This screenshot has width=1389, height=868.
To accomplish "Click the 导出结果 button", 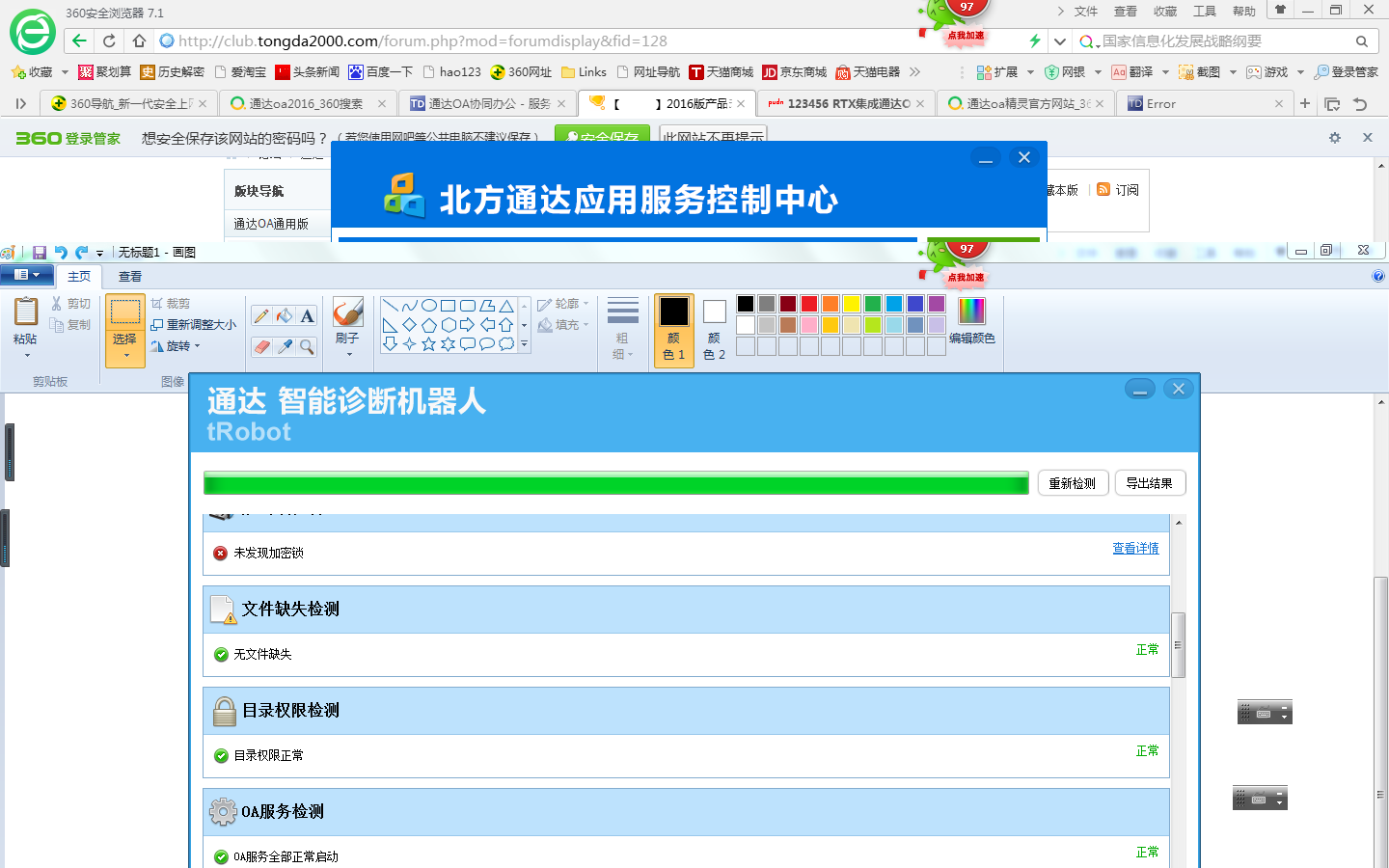I will 1149,483.
